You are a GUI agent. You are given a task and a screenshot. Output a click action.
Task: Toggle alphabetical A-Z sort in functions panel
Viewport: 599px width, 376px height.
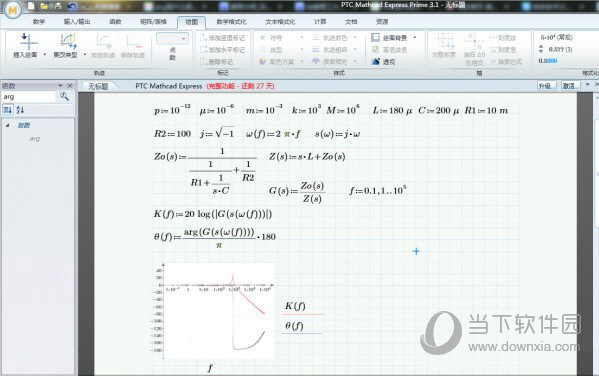20,110
